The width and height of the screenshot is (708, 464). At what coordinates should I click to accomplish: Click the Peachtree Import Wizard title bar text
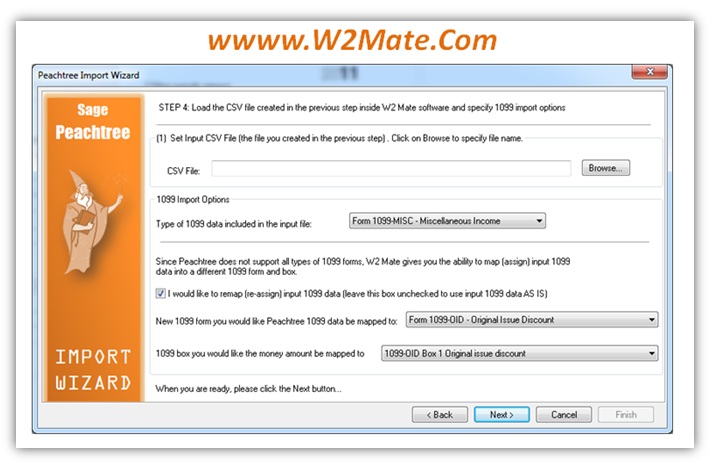point(88,75)
